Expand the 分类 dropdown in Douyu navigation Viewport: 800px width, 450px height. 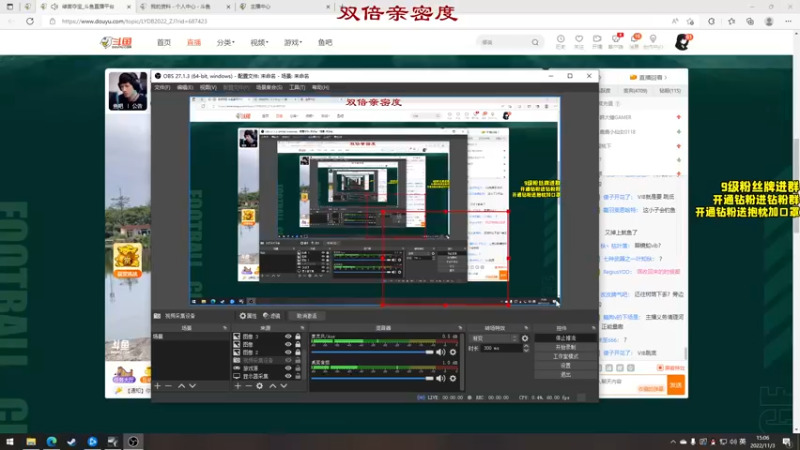point(226,43)
